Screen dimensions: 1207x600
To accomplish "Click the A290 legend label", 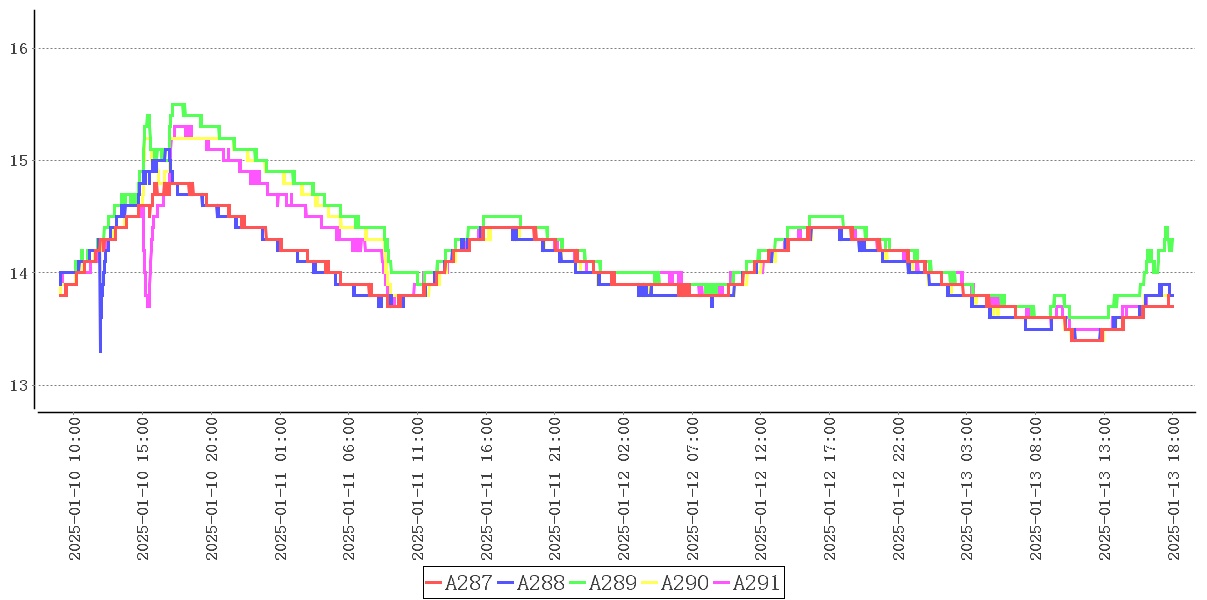I will coord(684,583).
